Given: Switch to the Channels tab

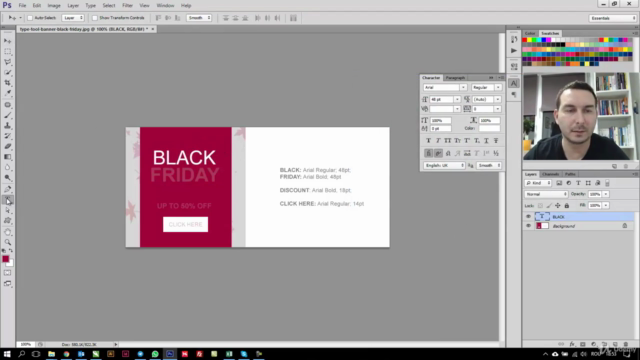Looking at the screenshot, I should click(x=550, y=174).
